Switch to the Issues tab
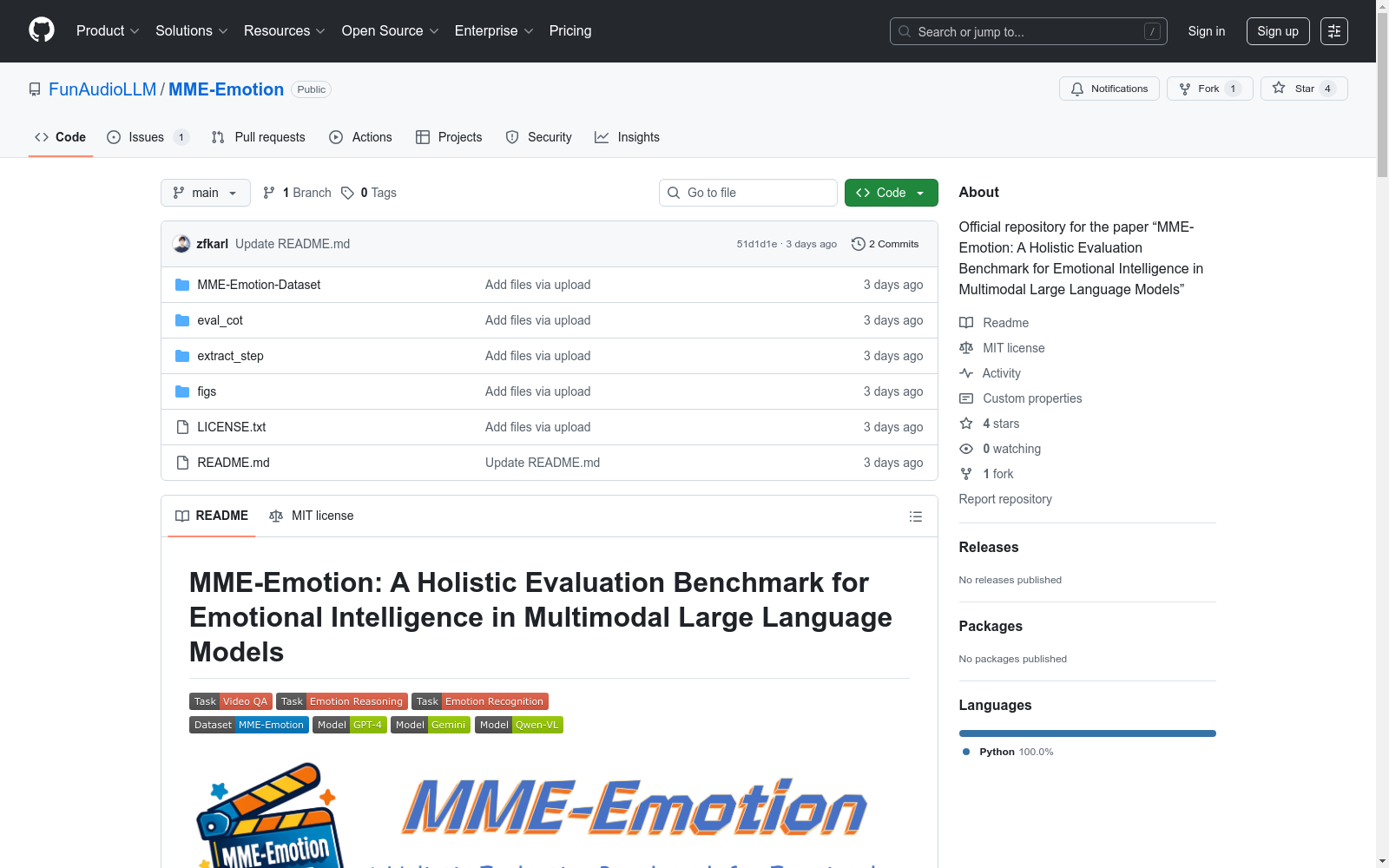Image resolution: width=1389 pixels, height=868 pixels. [148, 137]
